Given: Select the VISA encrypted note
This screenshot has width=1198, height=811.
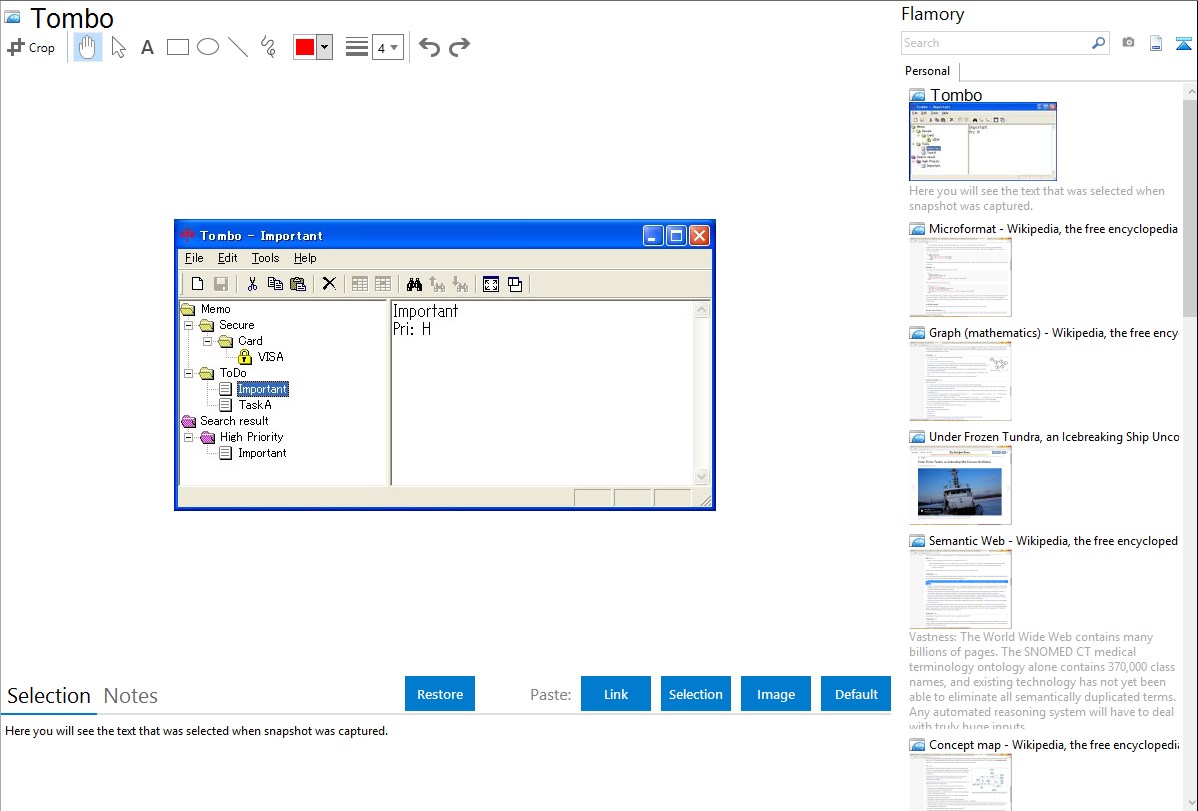Looking at the screenshot, I should tap(270, 357).
